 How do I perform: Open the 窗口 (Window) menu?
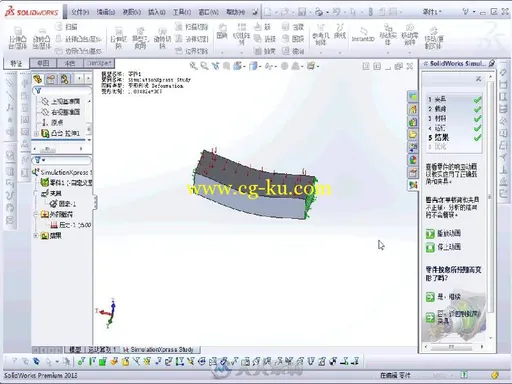tap(208, 12)
